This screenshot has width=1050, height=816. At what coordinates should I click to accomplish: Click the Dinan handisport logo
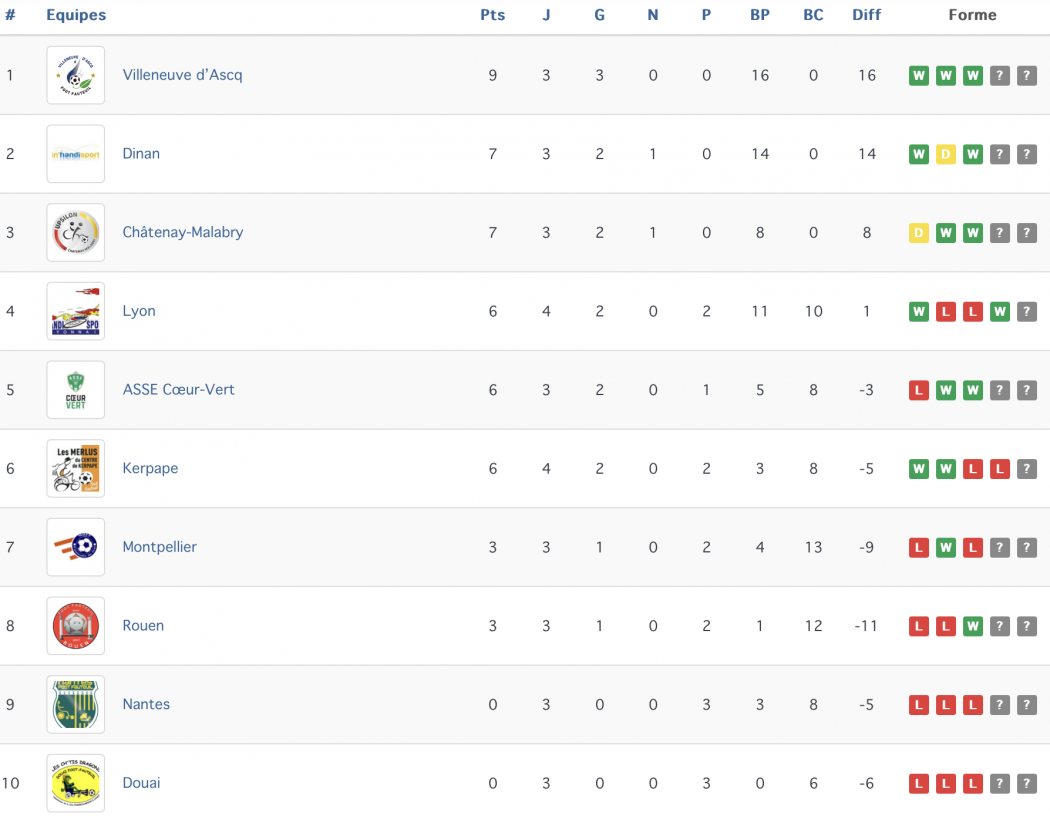point(76,154)
